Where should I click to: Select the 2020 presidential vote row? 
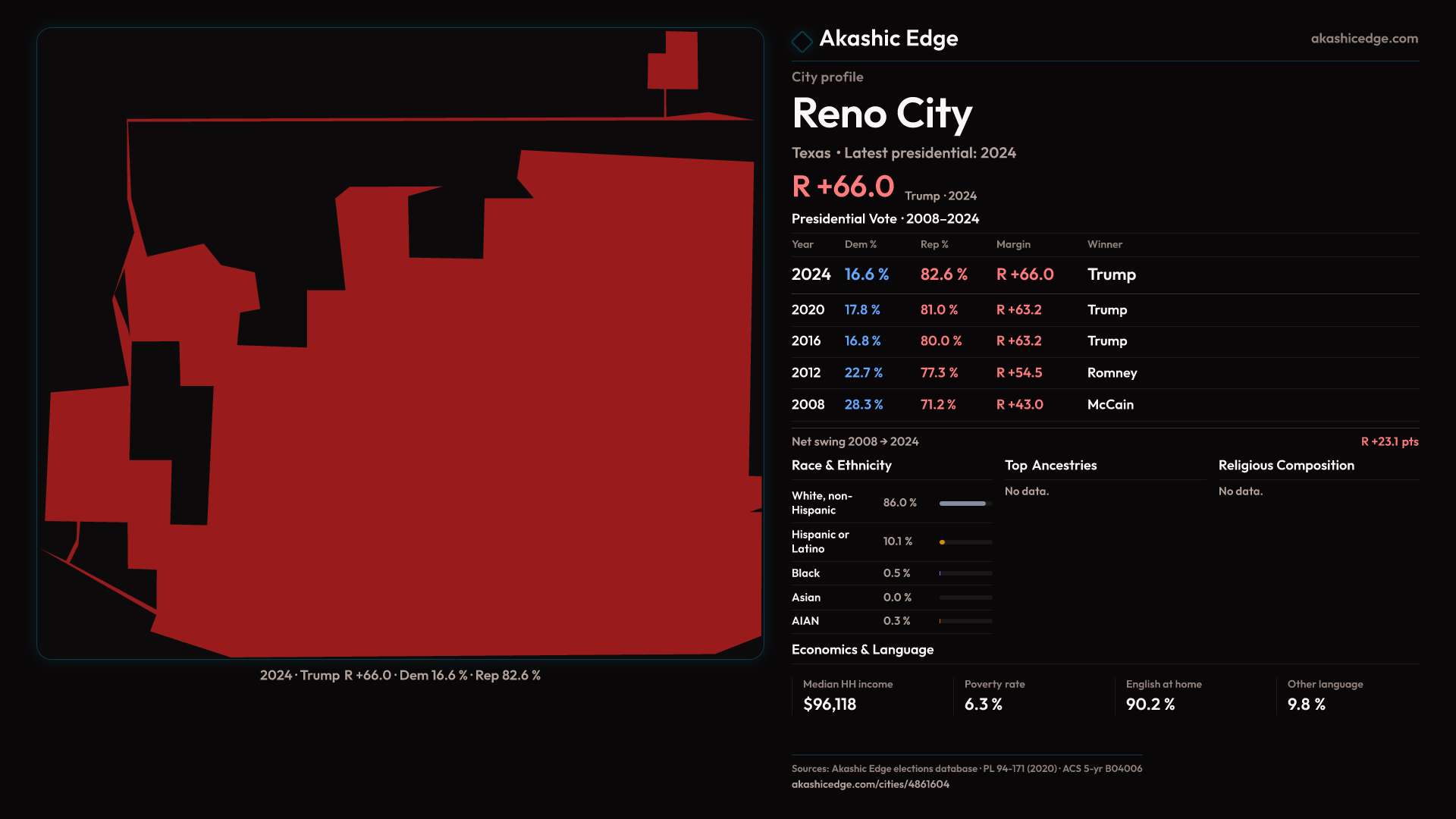pos(963,310)
